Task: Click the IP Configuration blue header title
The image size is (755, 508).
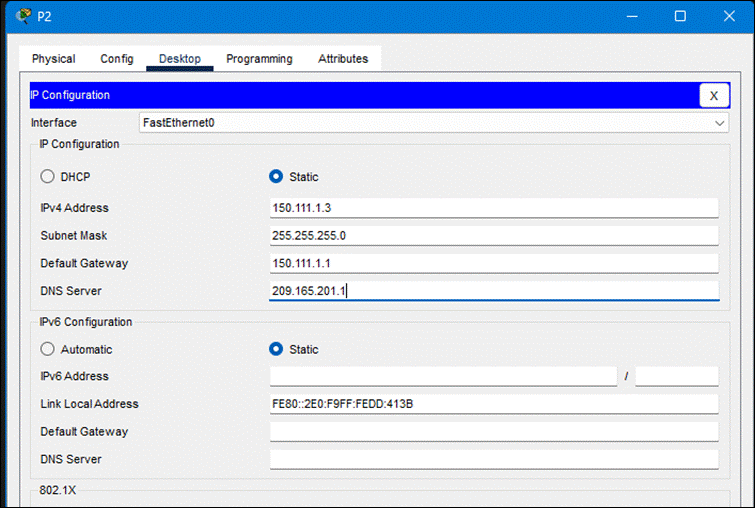Action: click(70, 95)
